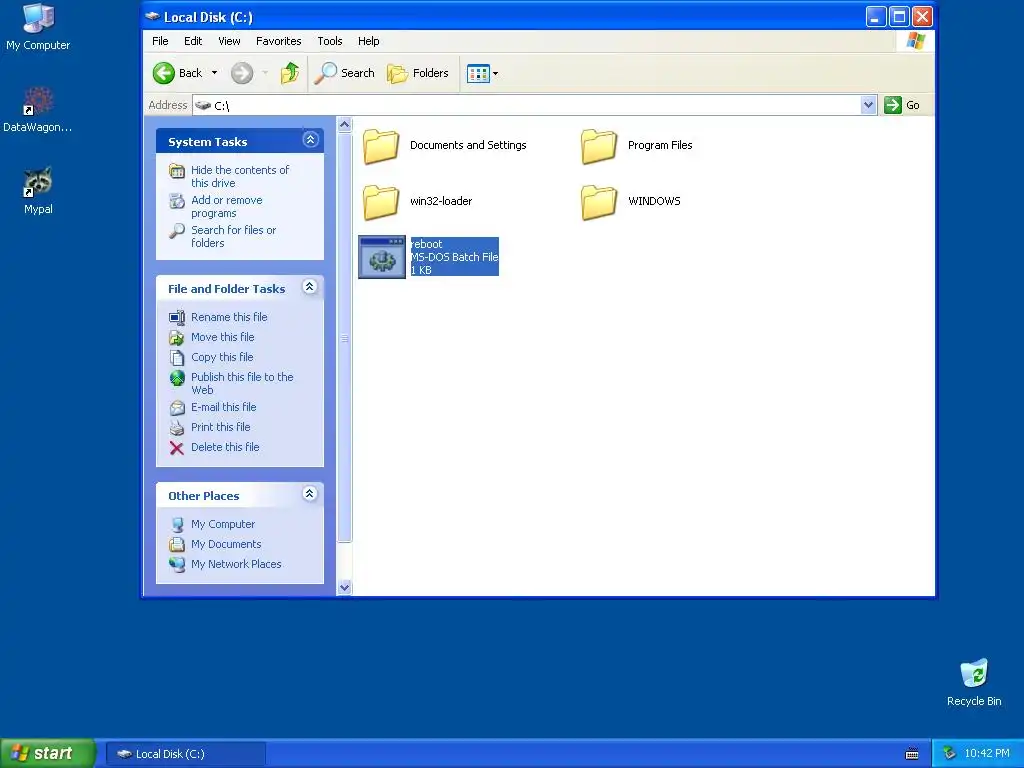Click Search for files or folders link
This screenshot has height=768, width=1024.
coord(233,236)
